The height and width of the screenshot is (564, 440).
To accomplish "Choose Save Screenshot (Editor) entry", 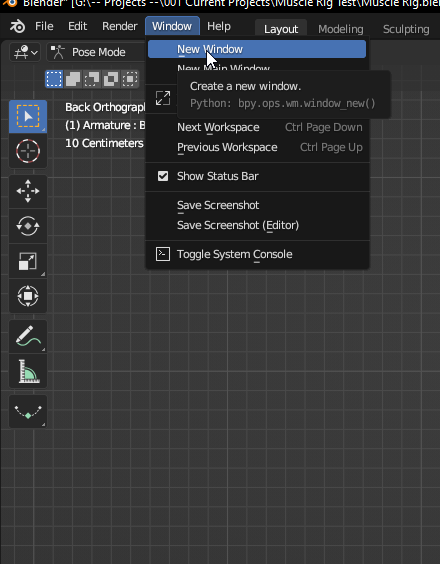I will 257,225.
